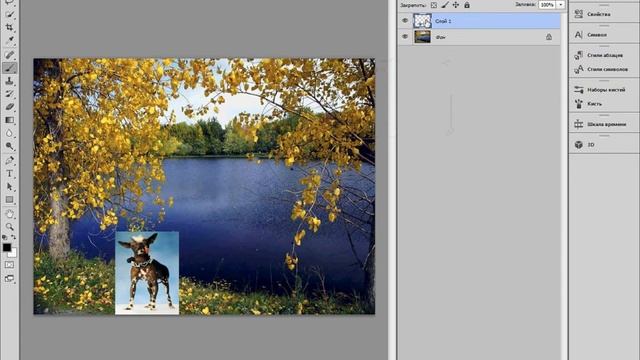640x360 pixels.
Task: Select the Gradient tool
Action: click(9, 120)
